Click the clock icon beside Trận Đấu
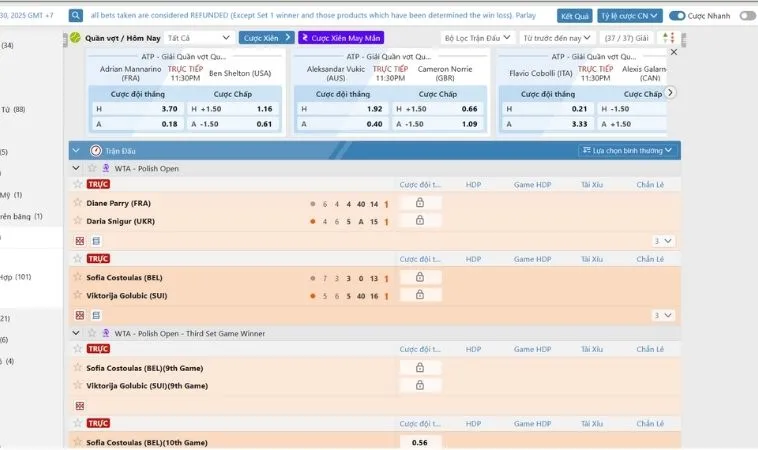758x450 pixels. (96, 150)
